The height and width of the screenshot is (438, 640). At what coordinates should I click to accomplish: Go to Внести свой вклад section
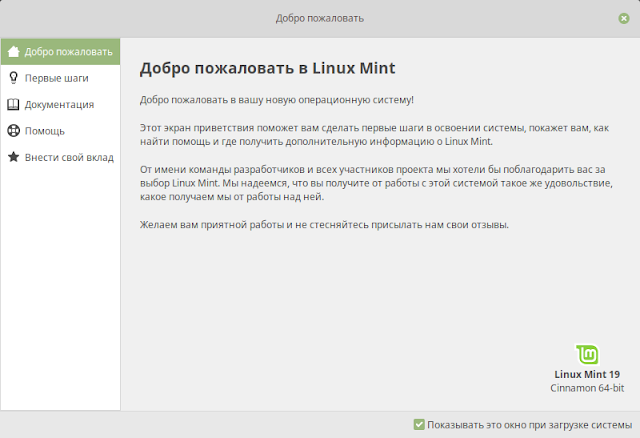(60, 157)
